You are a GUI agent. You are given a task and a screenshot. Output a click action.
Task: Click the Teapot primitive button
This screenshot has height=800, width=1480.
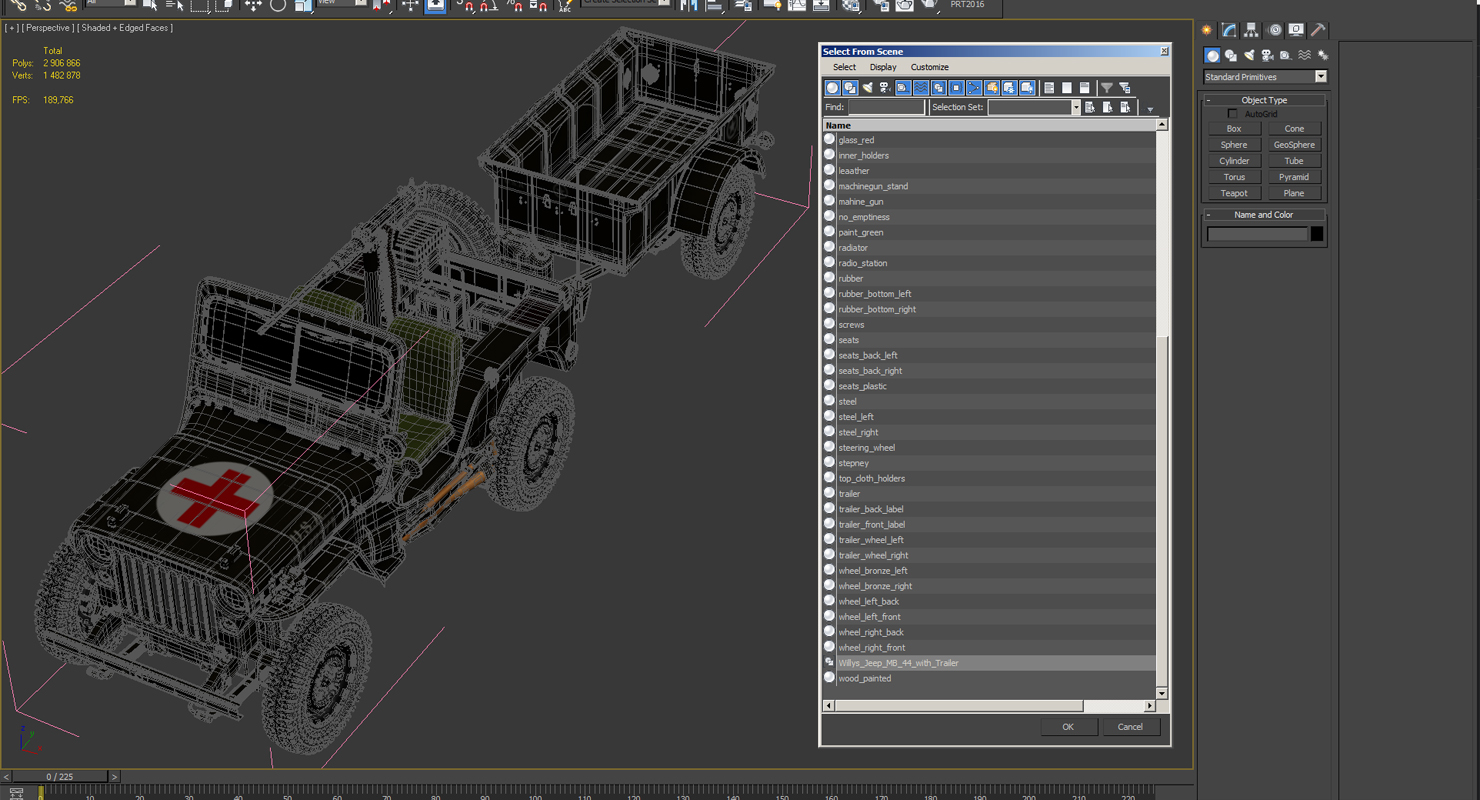point(1234,193)
